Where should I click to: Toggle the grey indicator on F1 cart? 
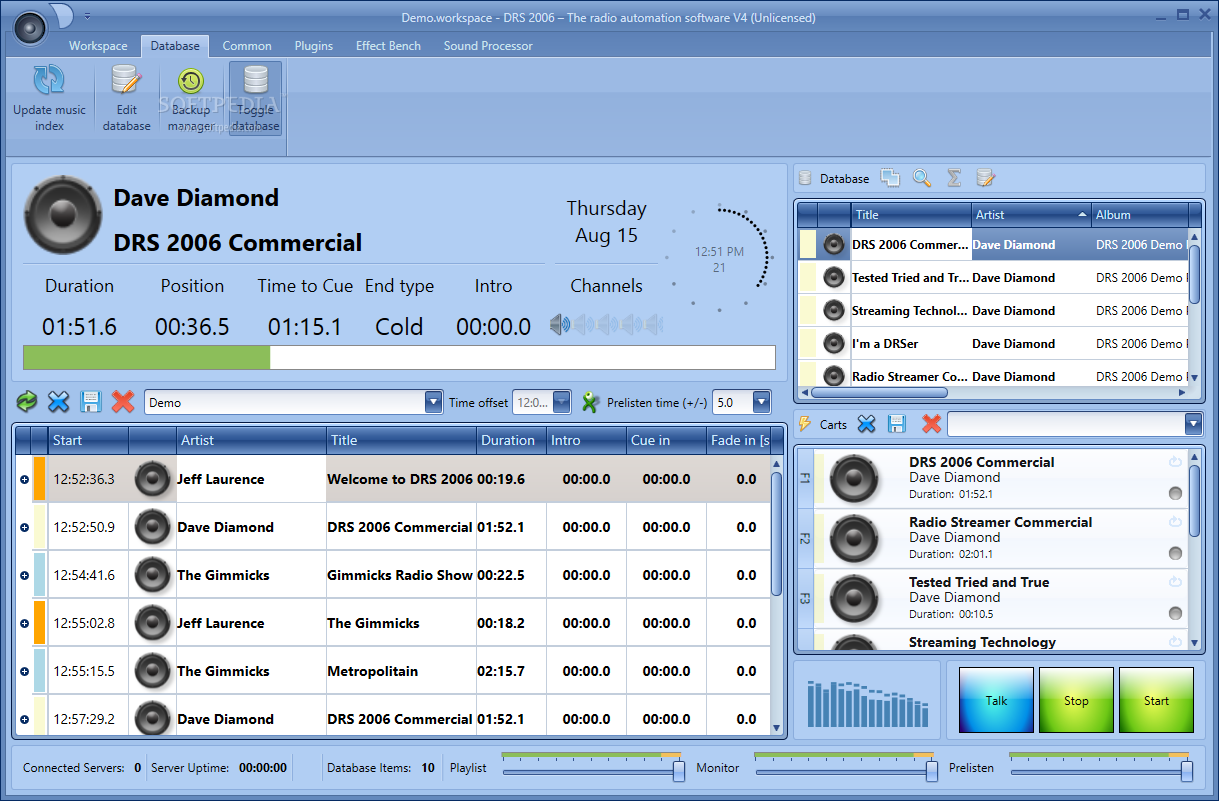tap(1175, 493)
